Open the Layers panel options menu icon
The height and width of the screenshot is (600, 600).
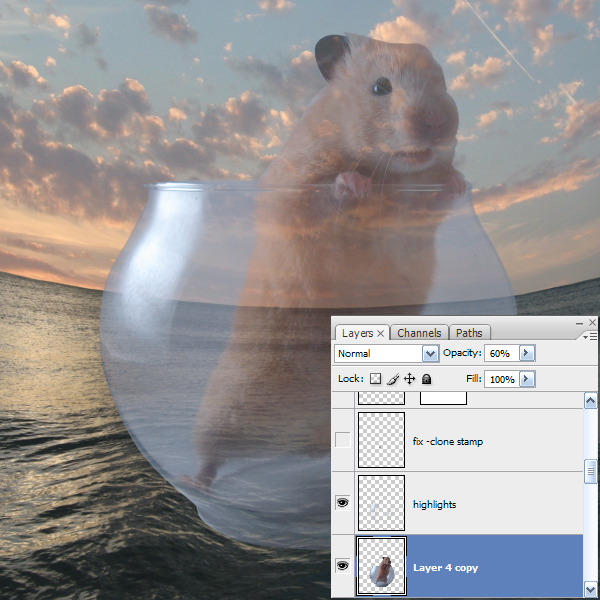[587, 334]
